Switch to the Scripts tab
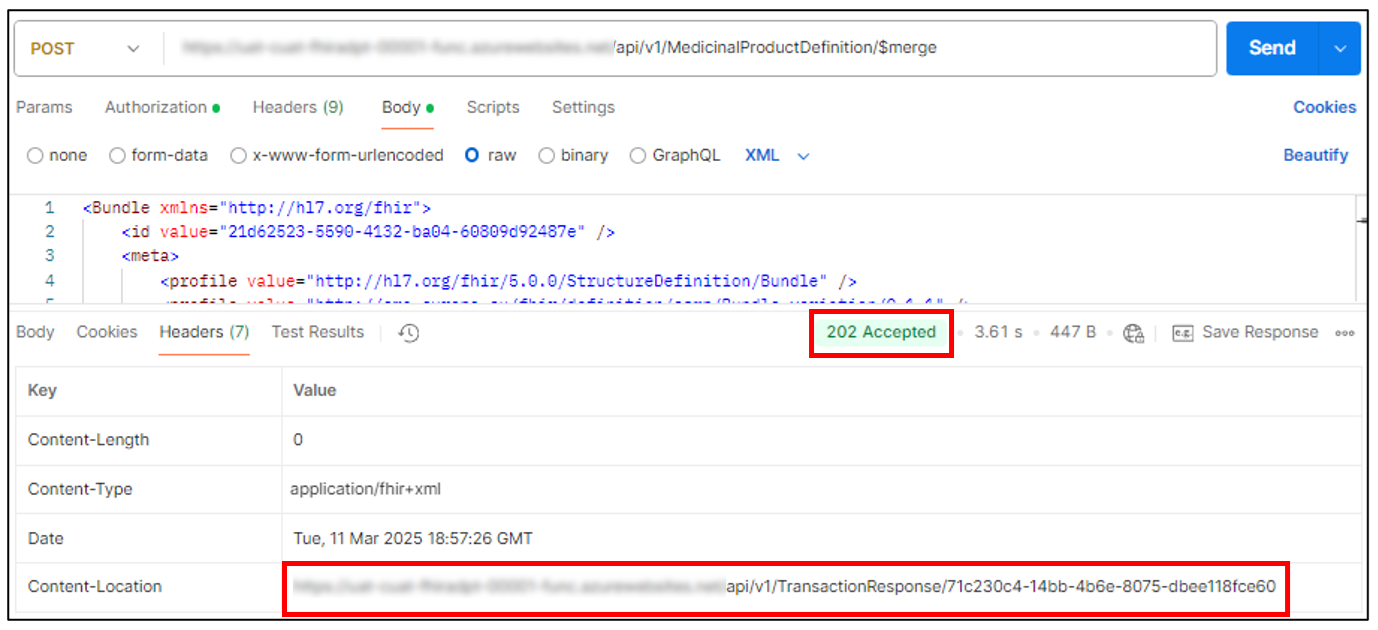 tap(493, 107)
